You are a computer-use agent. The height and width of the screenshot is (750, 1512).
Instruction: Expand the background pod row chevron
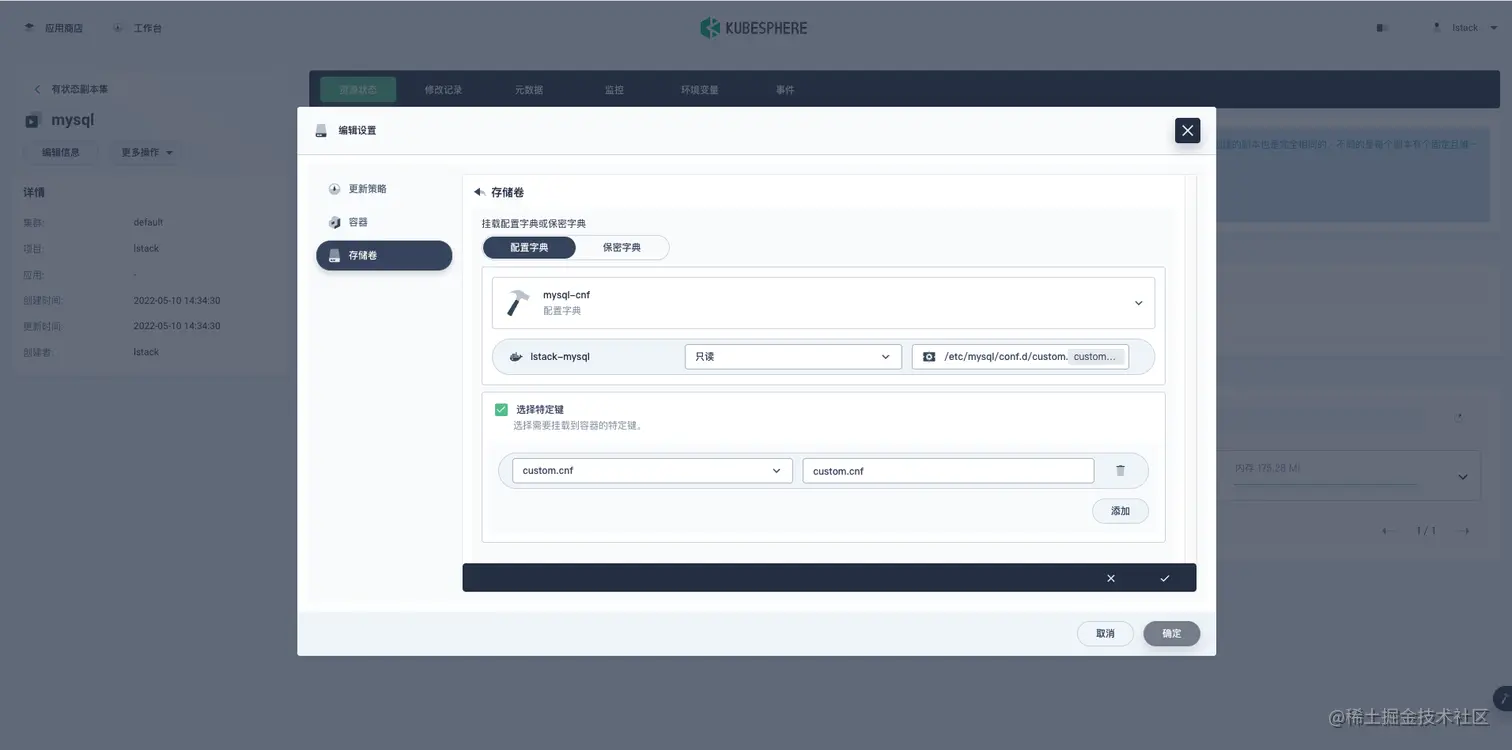point(1463,478)
